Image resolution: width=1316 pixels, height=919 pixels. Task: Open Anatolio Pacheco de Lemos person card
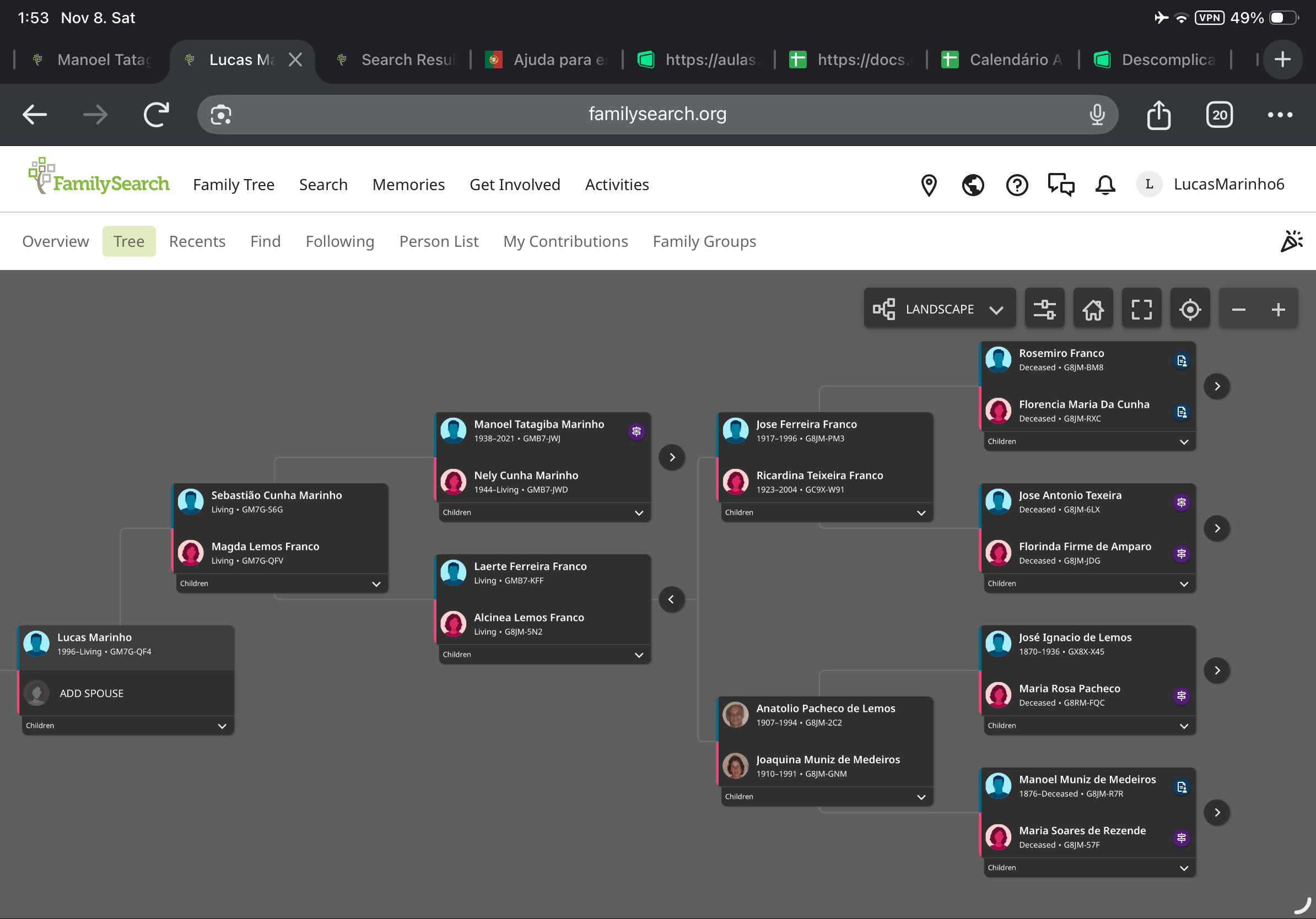[x=825, y=709]
